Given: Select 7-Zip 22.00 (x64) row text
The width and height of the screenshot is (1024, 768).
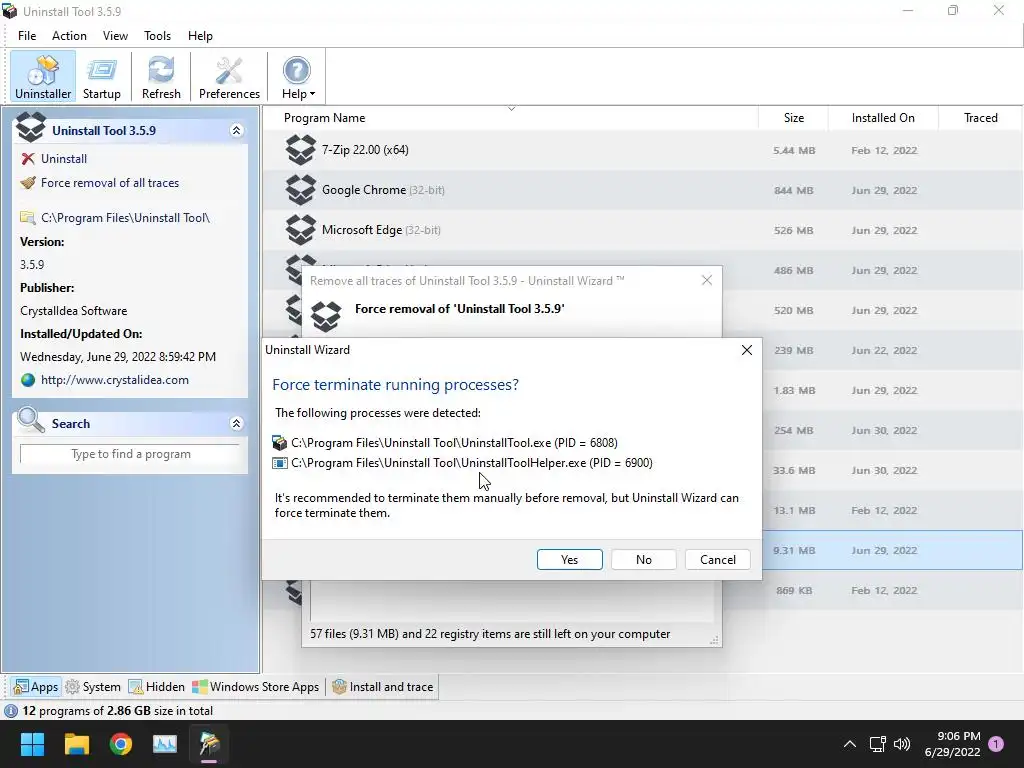Looking at the screenshot, I should (365, 150).
